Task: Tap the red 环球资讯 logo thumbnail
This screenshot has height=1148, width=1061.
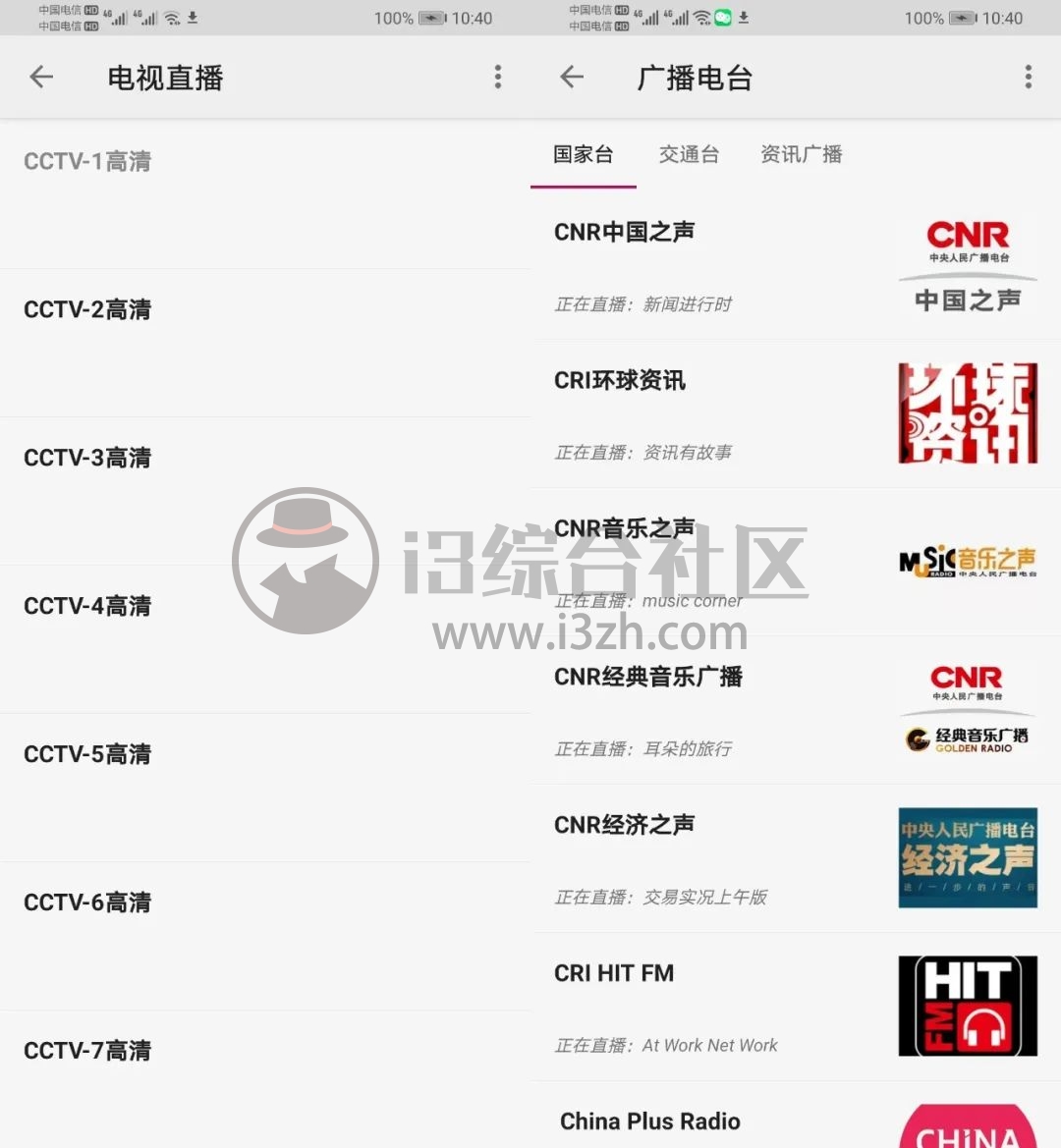Action: click(968, 412)
